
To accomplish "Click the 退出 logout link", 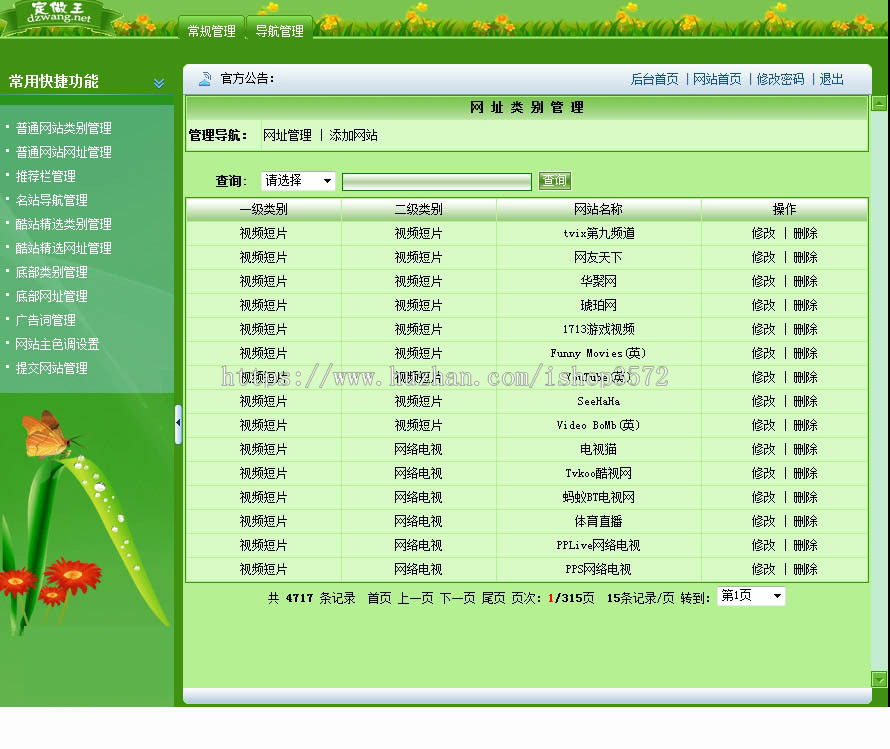I will [831, 78].
